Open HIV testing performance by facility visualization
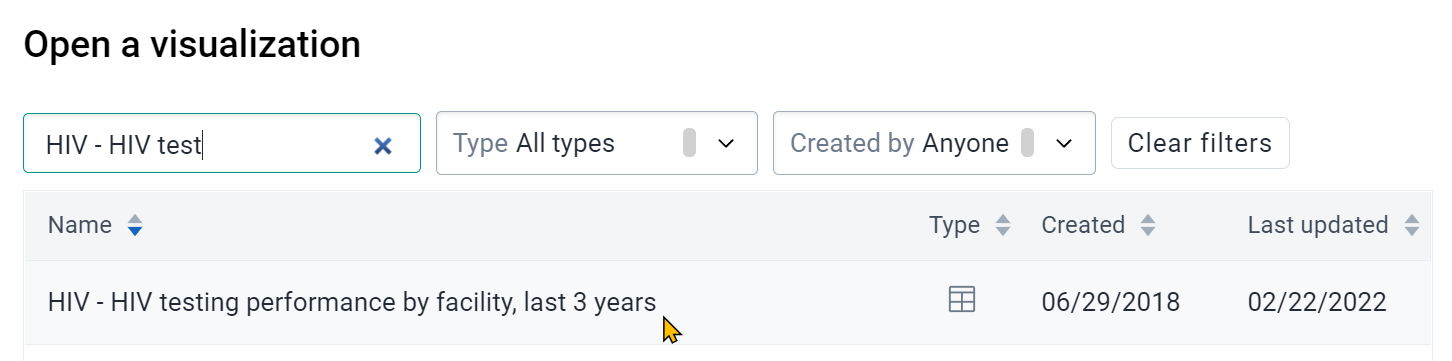 [x=352, y=302]
